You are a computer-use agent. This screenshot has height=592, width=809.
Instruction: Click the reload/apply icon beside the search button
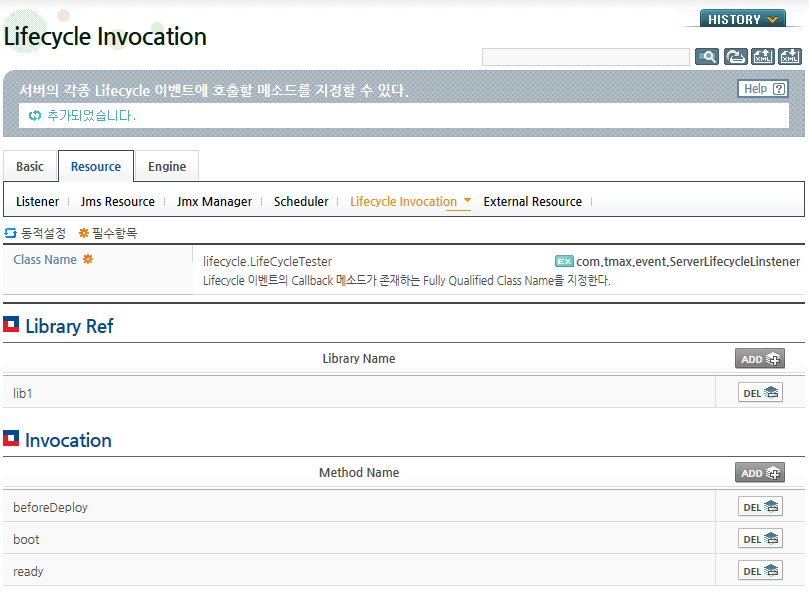[x=735, y=56]
